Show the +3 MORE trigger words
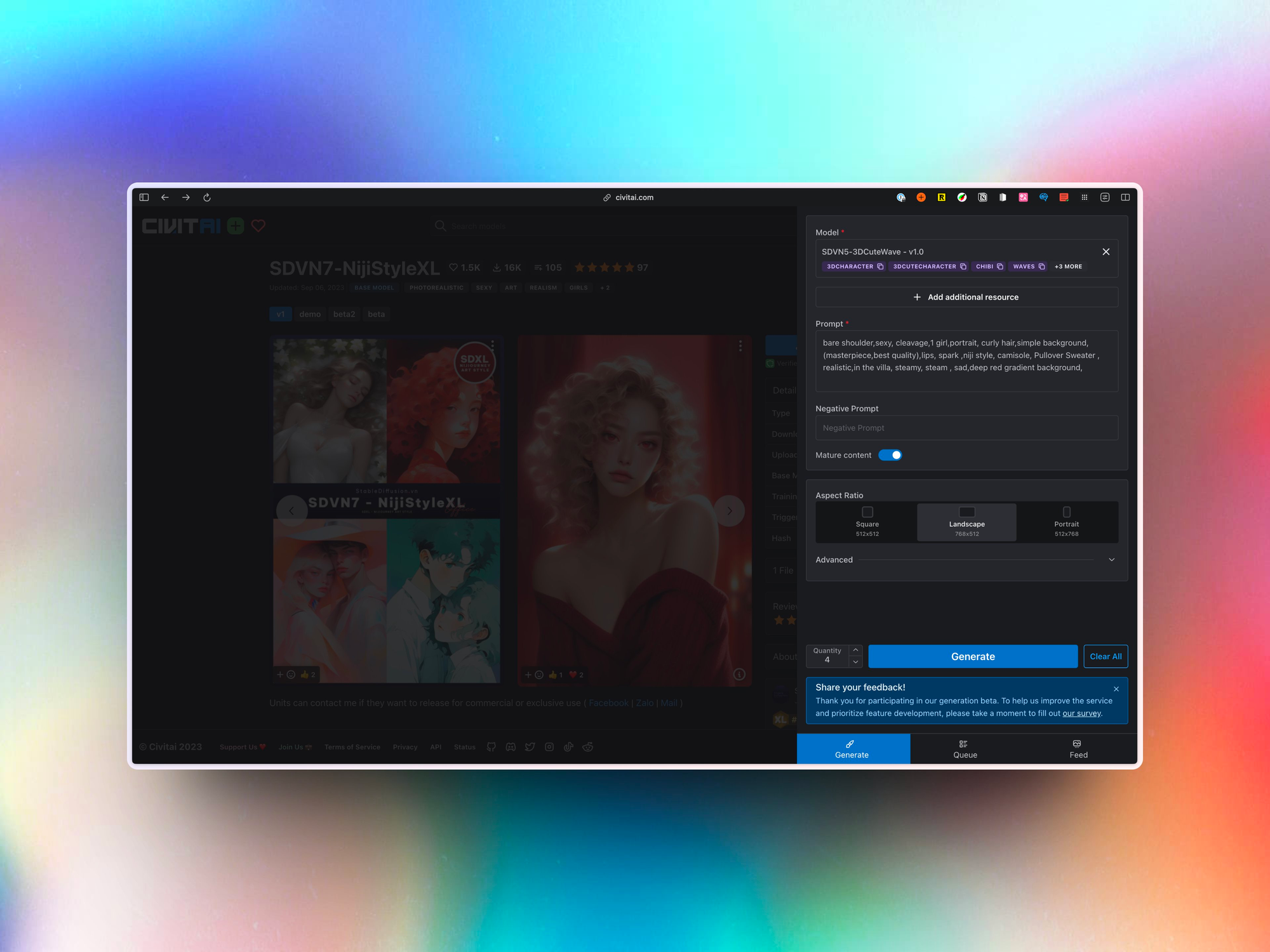Image resolution: width=1270 pixels, height=952 pixels. (1068, 267)
